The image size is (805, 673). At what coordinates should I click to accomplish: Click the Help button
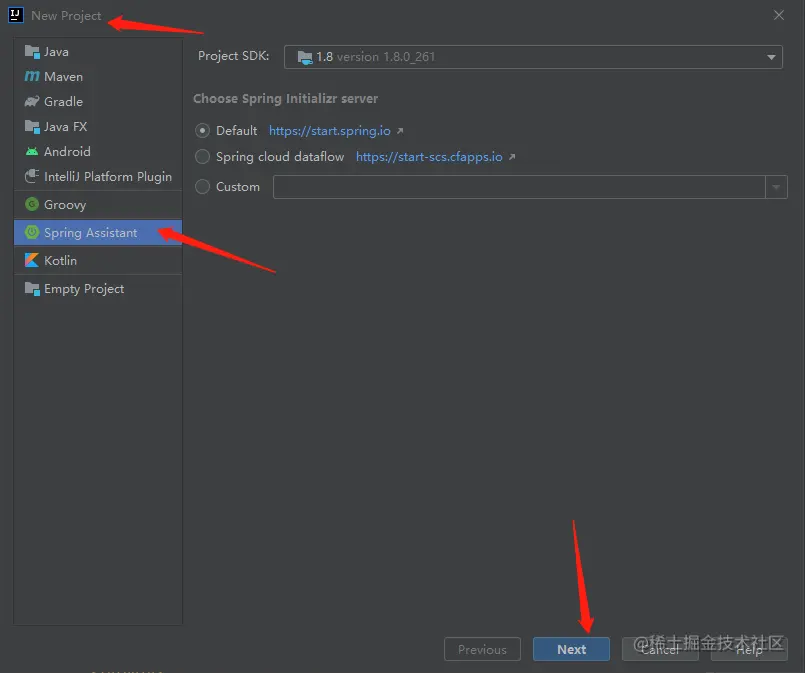coord(749,649)
